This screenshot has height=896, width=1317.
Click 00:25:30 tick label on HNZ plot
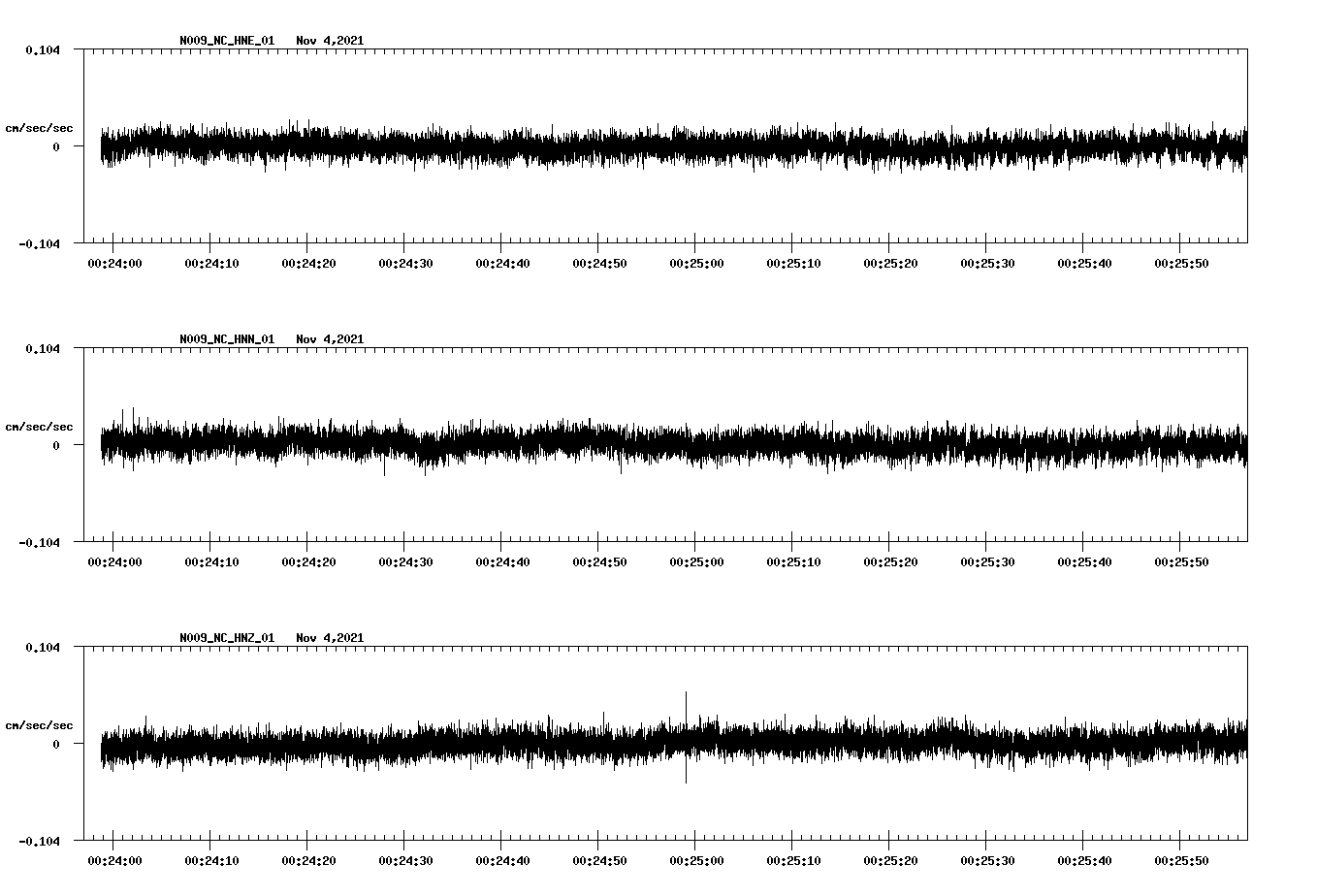(987, 861)
